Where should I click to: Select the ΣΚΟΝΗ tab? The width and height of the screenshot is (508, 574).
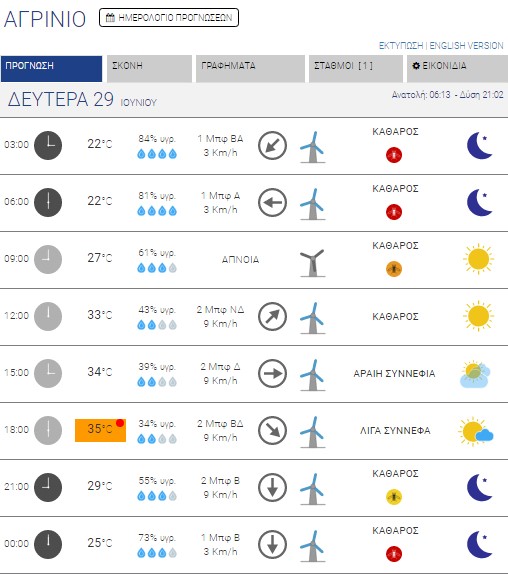coord(149,69)
